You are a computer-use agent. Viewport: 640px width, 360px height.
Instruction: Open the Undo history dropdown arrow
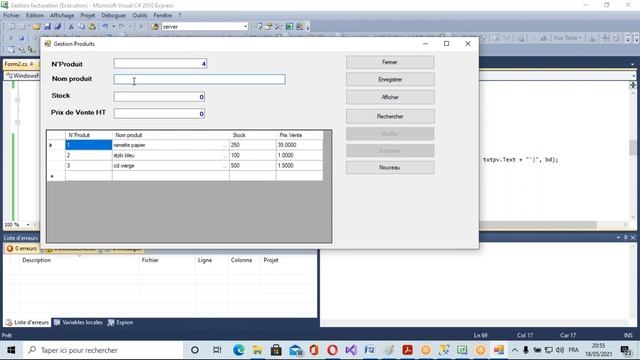tap(113, 27)
